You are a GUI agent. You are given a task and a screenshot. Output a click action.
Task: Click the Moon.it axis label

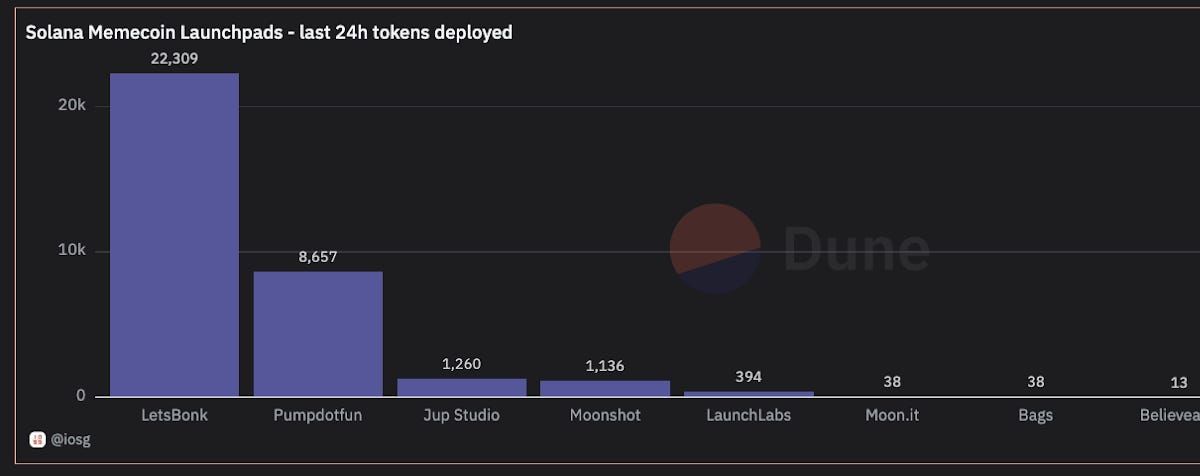[x=892, y=415]
